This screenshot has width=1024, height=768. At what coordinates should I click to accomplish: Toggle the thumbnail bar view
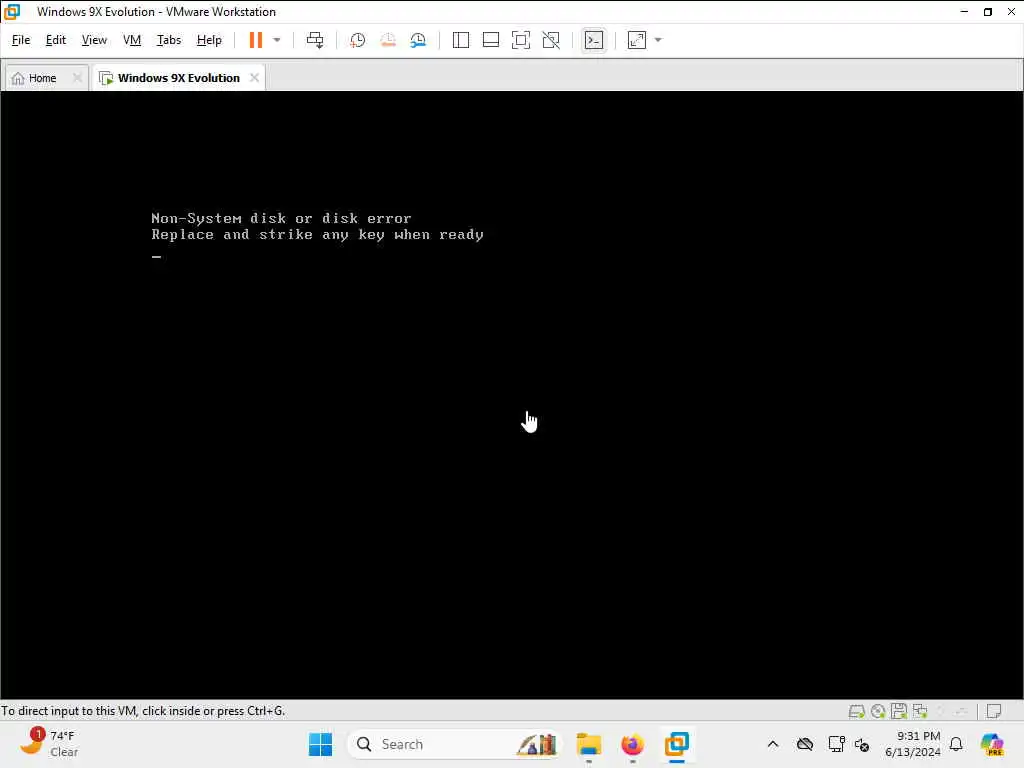pyautogui.click(x=490, y=40)
